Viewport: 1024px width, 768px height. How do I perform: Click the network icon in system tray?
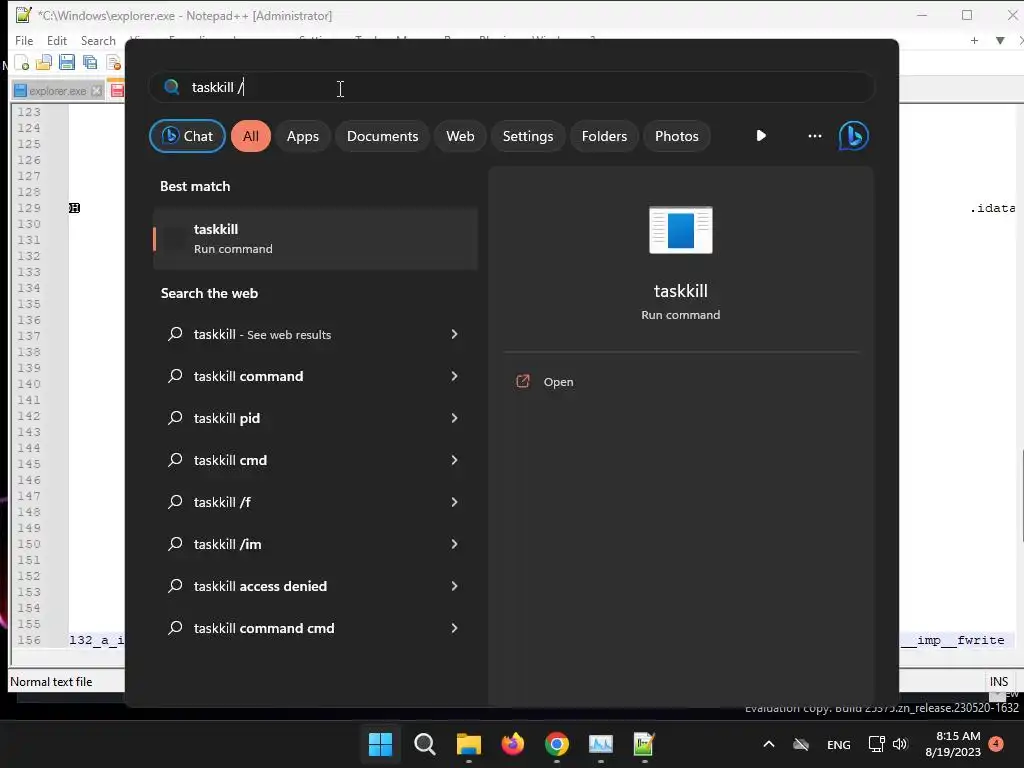pos(876,744)
